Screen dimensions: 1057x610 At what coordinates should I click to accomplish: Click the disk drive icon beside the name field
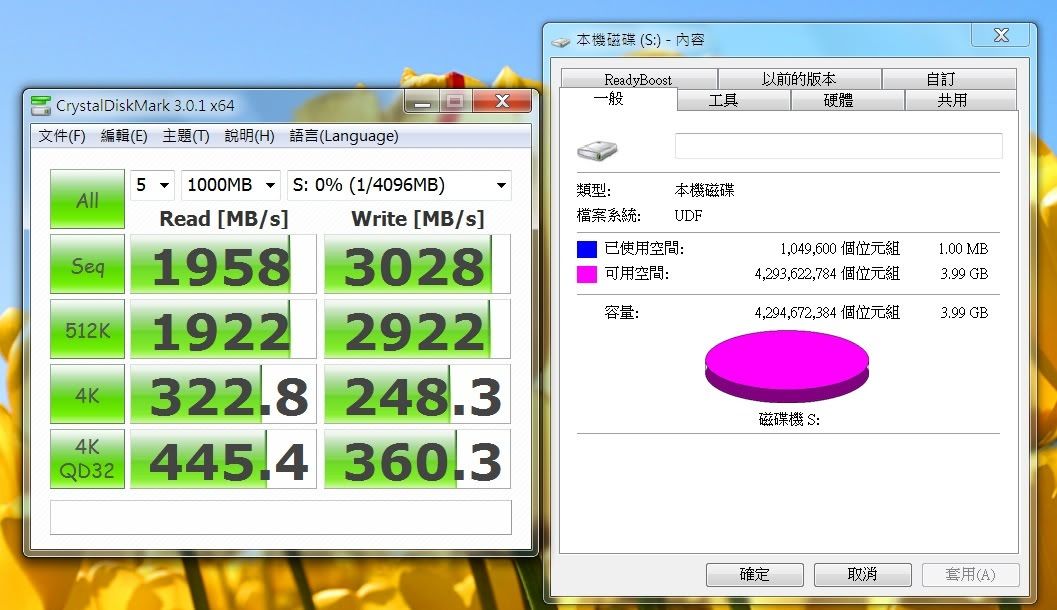pyautogui.click(x=597, y=150)
